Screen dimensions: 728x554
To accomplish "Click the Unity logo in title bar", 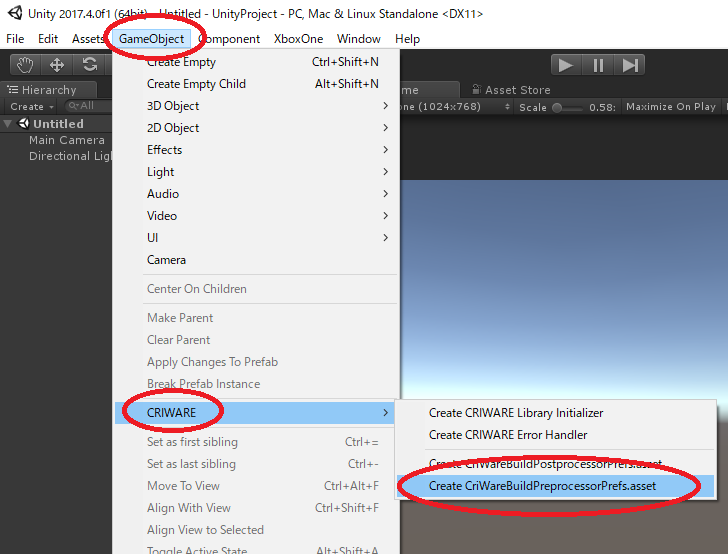I will point(15,13).
